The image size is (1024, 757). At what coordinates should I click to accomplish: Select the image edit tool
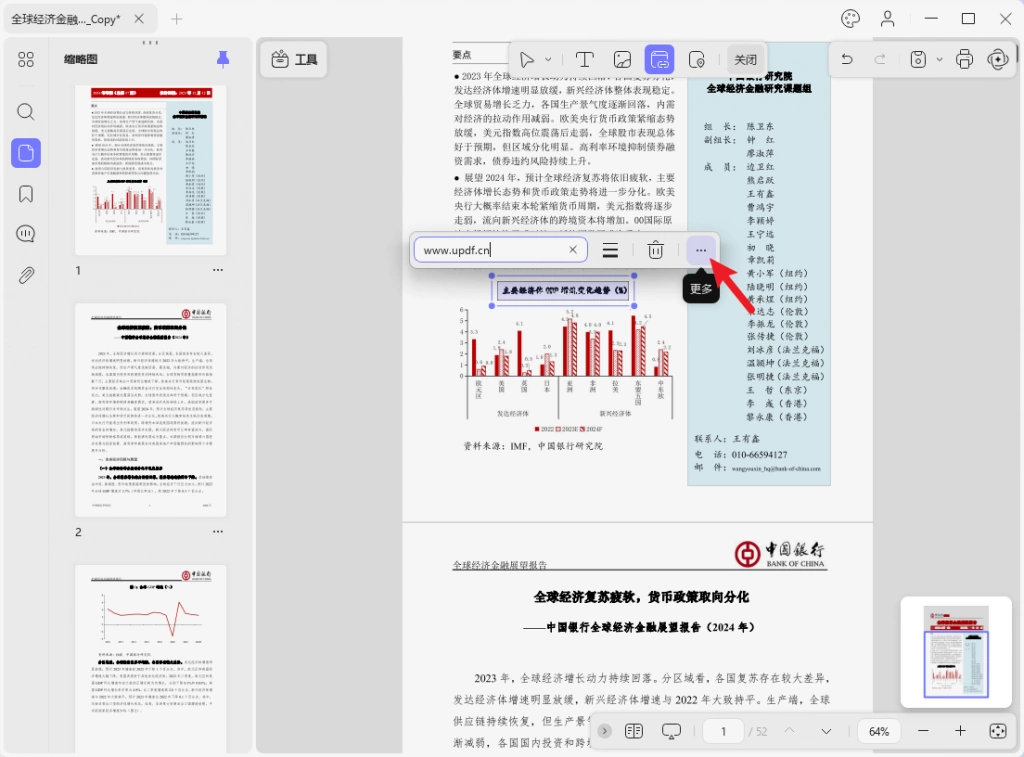coord(622,59)
